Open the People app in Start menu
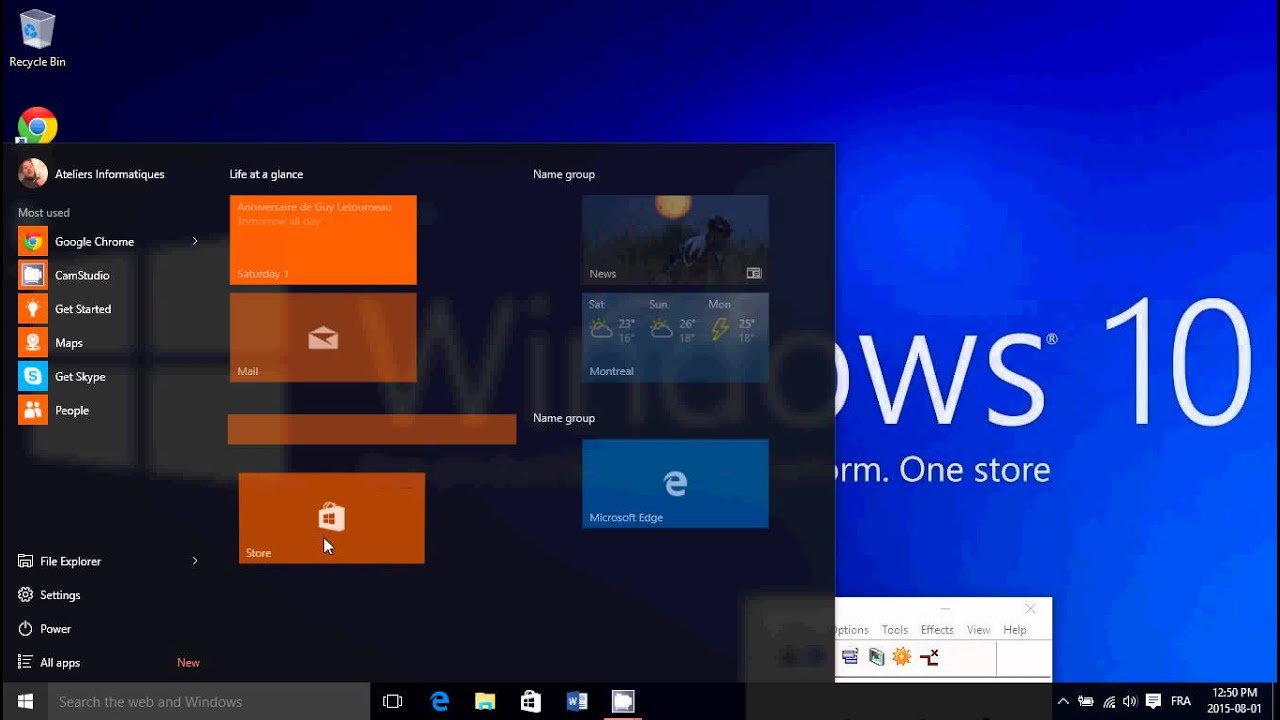 click(x=108, y=410)
